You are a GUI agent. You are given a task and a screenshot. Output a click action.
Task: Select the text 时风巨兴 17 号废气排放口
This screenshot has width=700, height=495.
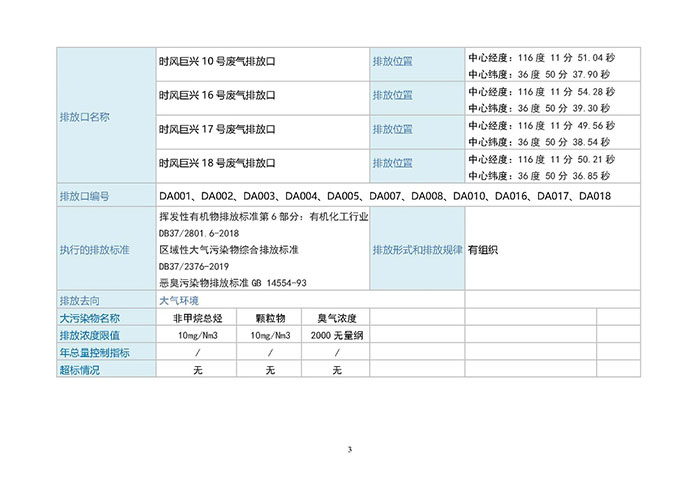(x=217, y=129)
